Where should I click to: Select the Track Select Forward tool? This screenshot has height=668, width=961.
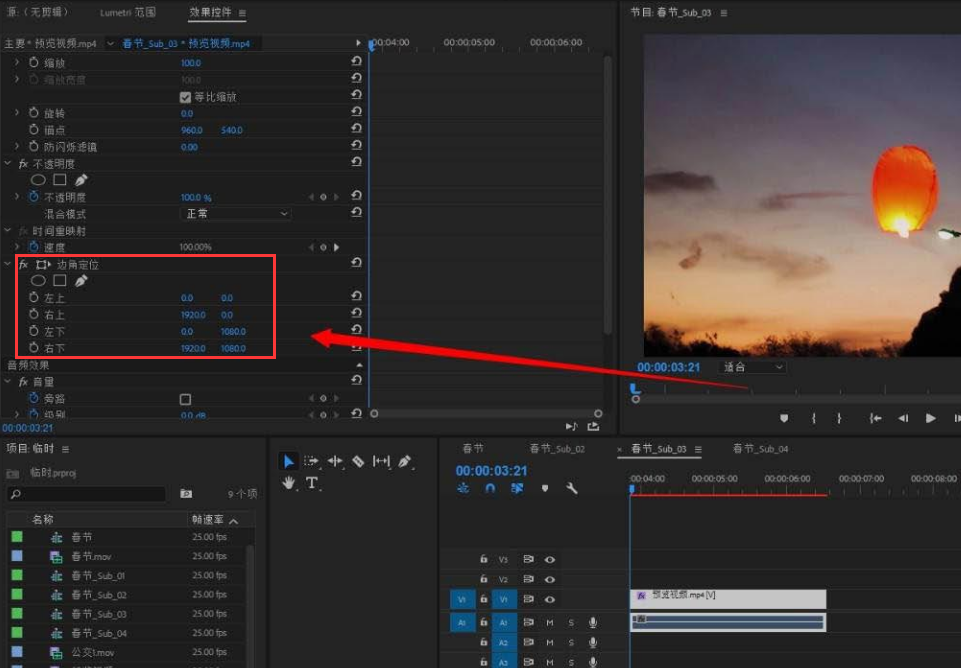311,461
